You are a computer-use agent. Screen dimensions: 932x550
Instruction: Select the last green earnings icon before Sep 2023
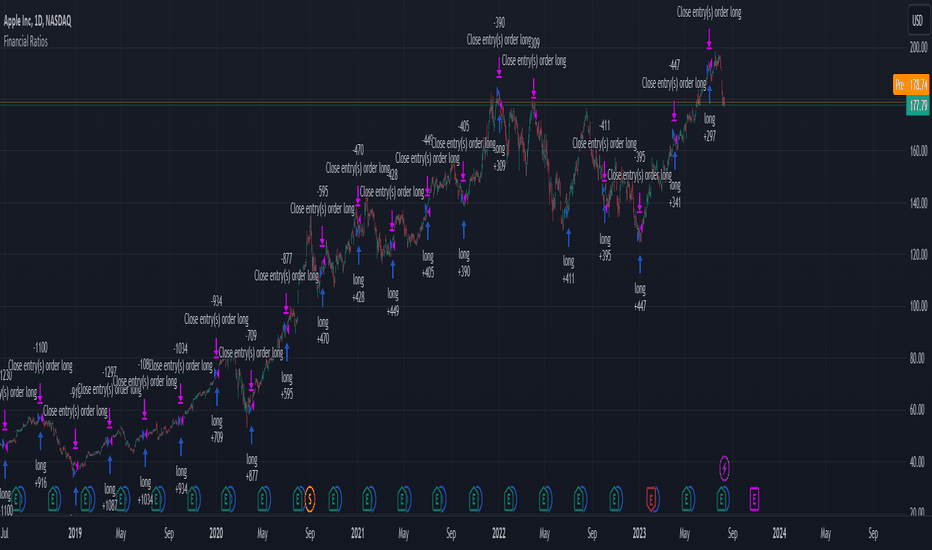(722, 499)
